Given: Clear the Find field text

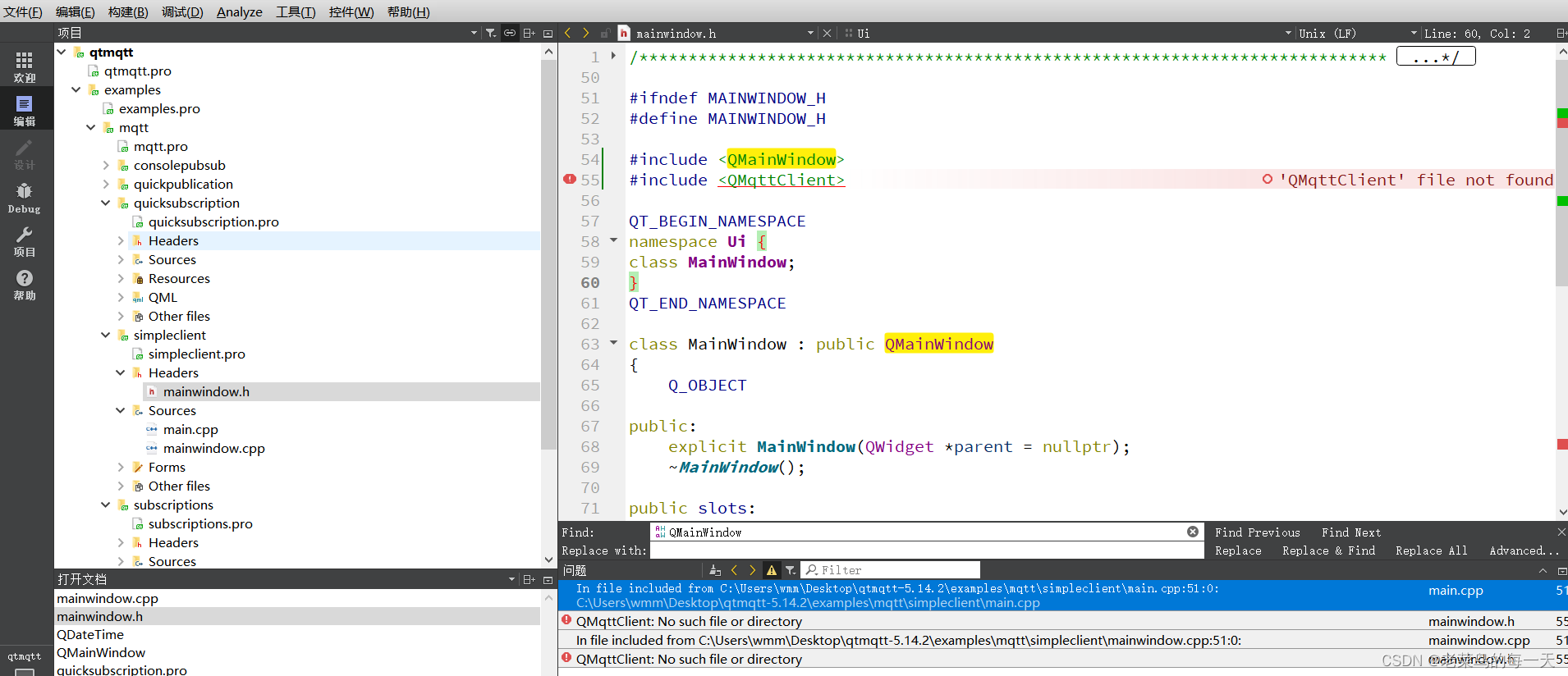Looking at the screenshot, I should pos(1192,532).
